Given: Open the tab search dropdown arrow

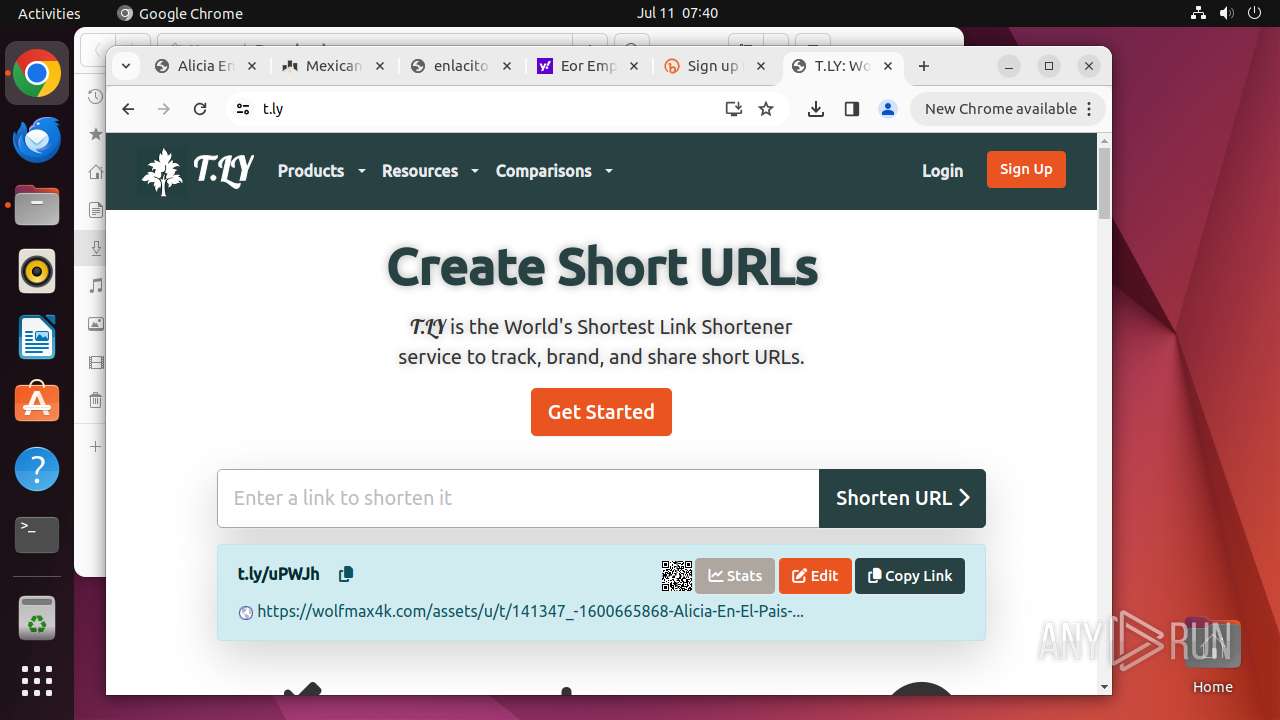Looking at the screenshot, I should (x=126, y=66).
